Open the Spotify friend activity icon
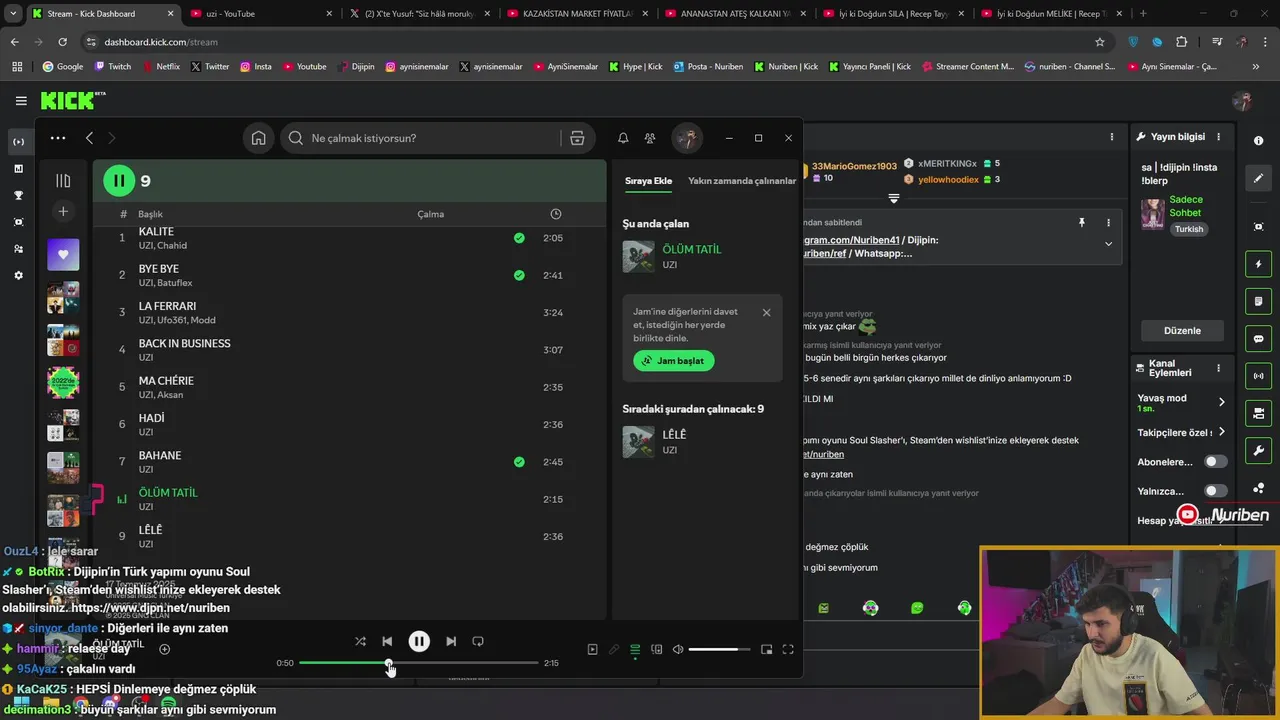 [x=650, y=138]
